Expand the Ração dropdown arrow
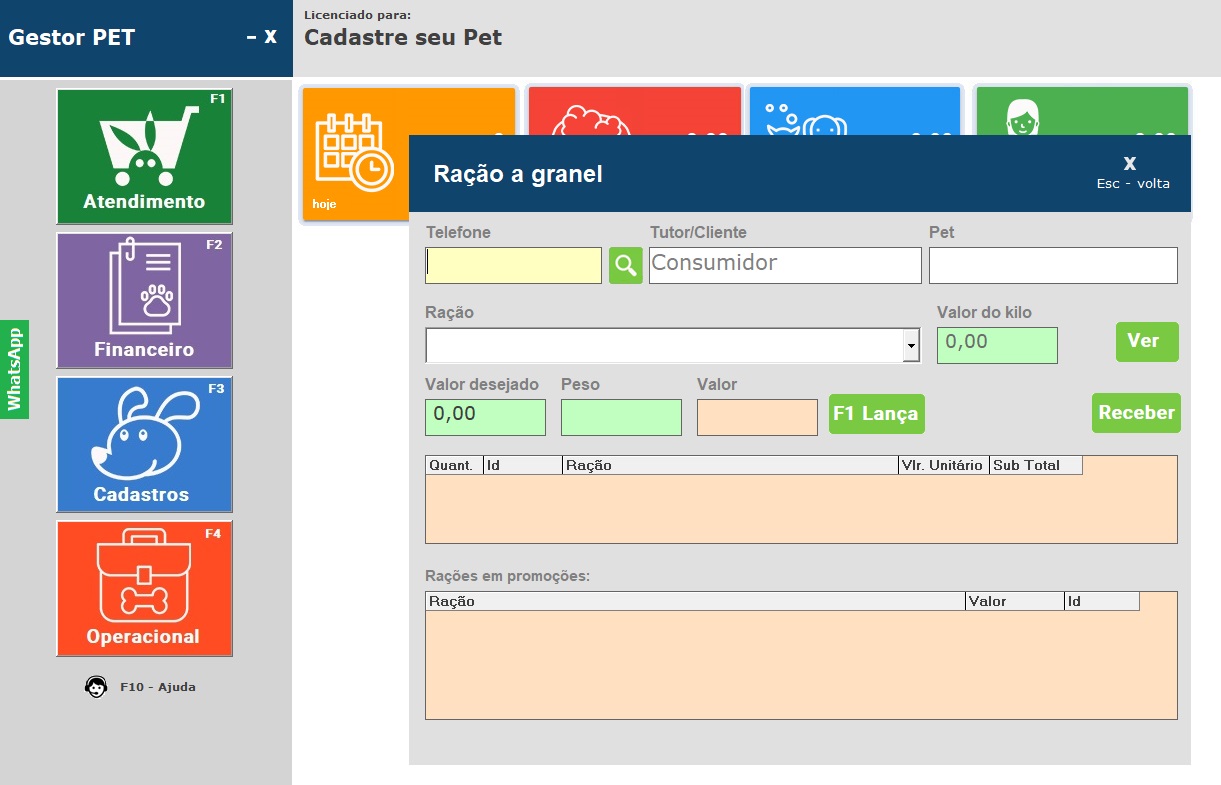The image size is (1221, 785). 911,346
